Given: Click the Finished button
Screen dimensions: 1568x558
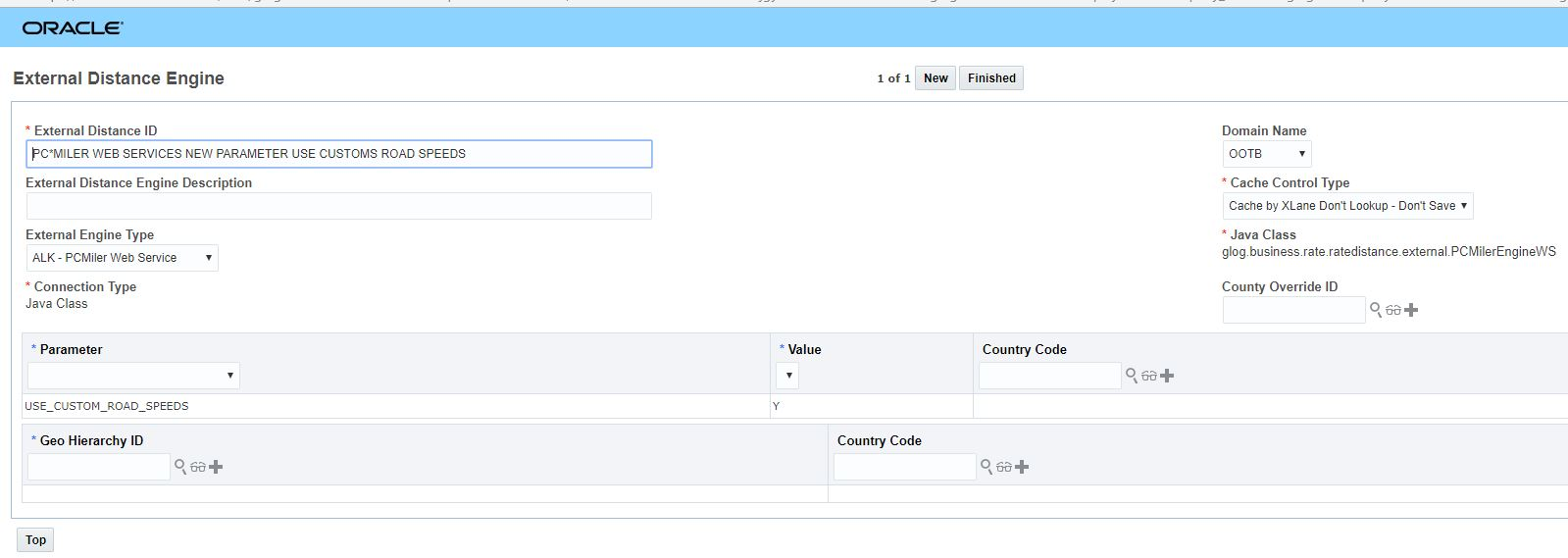Looking at the screenshot, I should coord(991,78).
